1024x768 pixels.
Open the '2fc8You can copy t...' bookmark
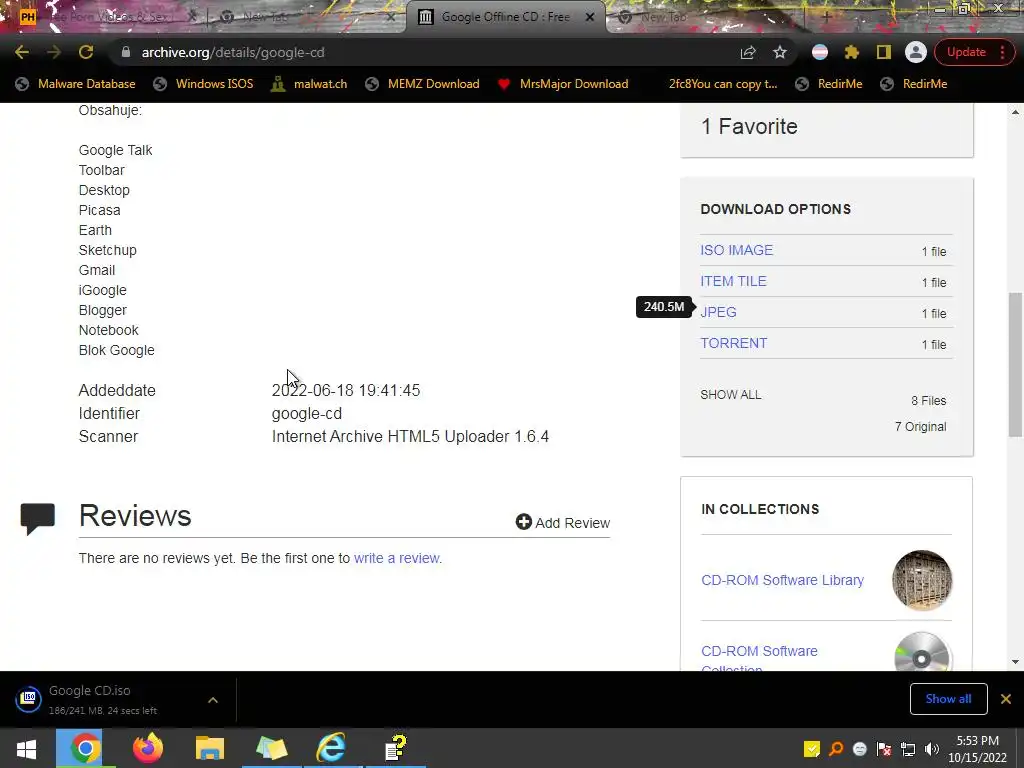[722, 84]
